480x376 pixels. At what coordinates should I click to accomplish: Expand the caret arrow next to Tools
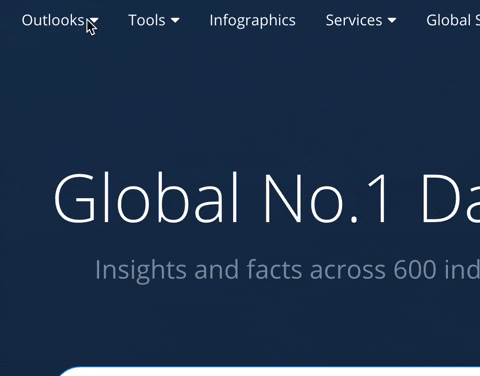point(175,21)
